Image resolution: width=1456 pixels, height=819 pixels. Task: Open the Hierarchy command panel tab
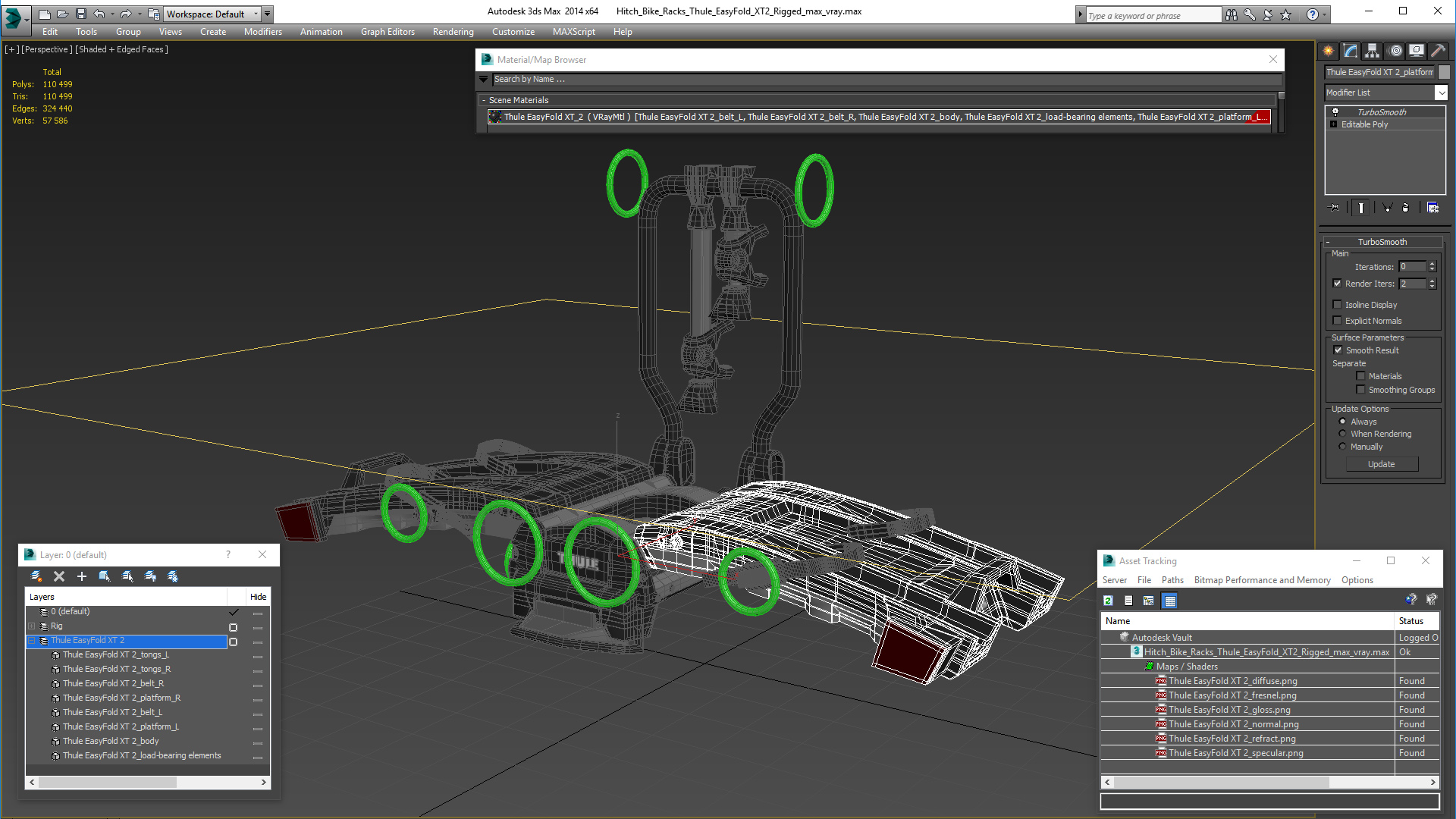click(x=1372, y=51)
